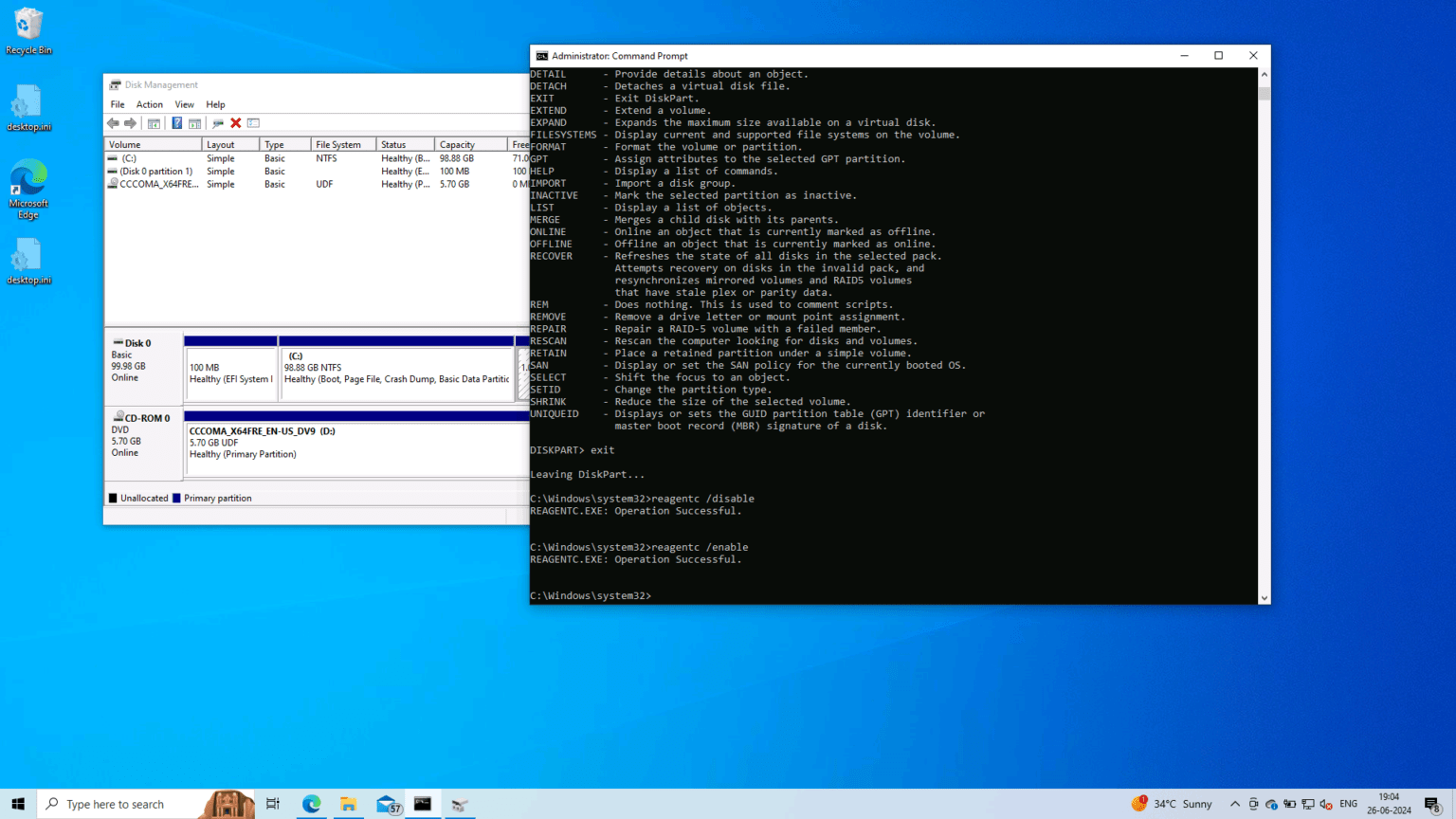Click the red X delete icon
Viewport: 1456px width, 819px height.
[x=236, y=123]
